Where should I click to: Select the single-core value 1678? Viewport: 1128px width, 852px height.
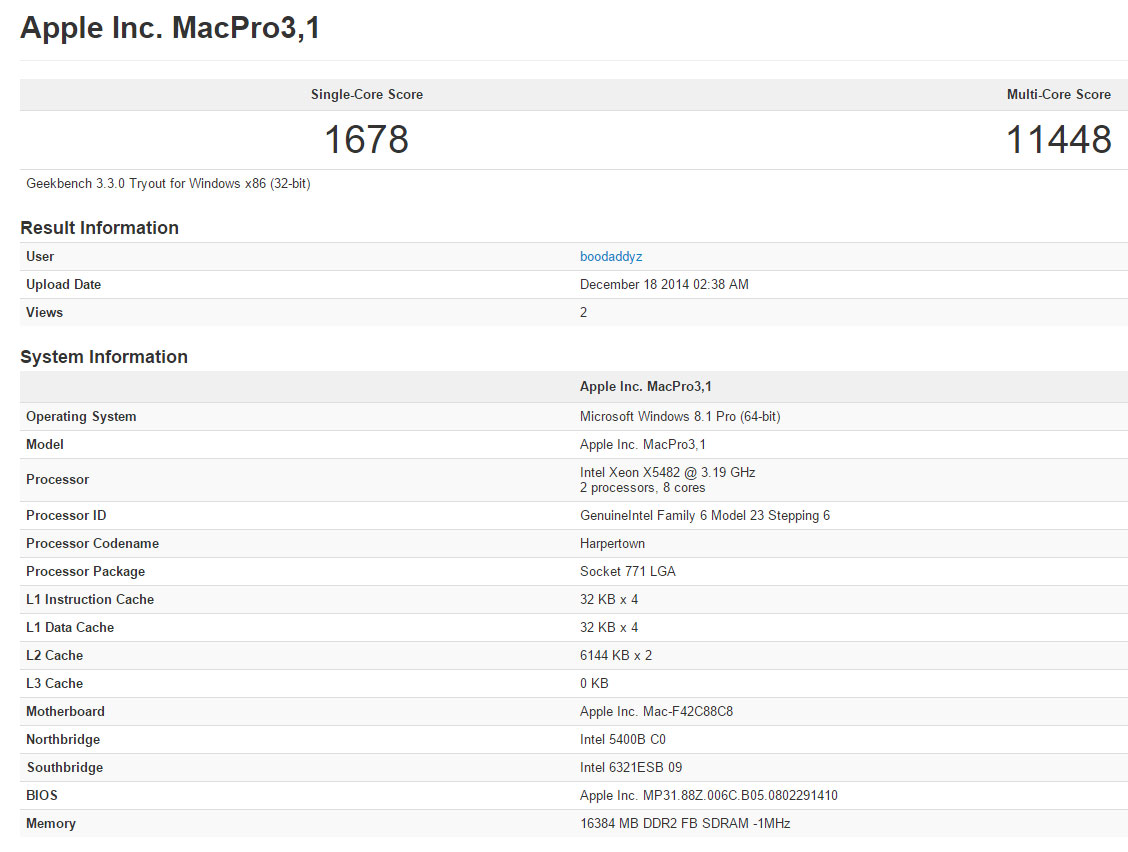[x=367, y=140]
